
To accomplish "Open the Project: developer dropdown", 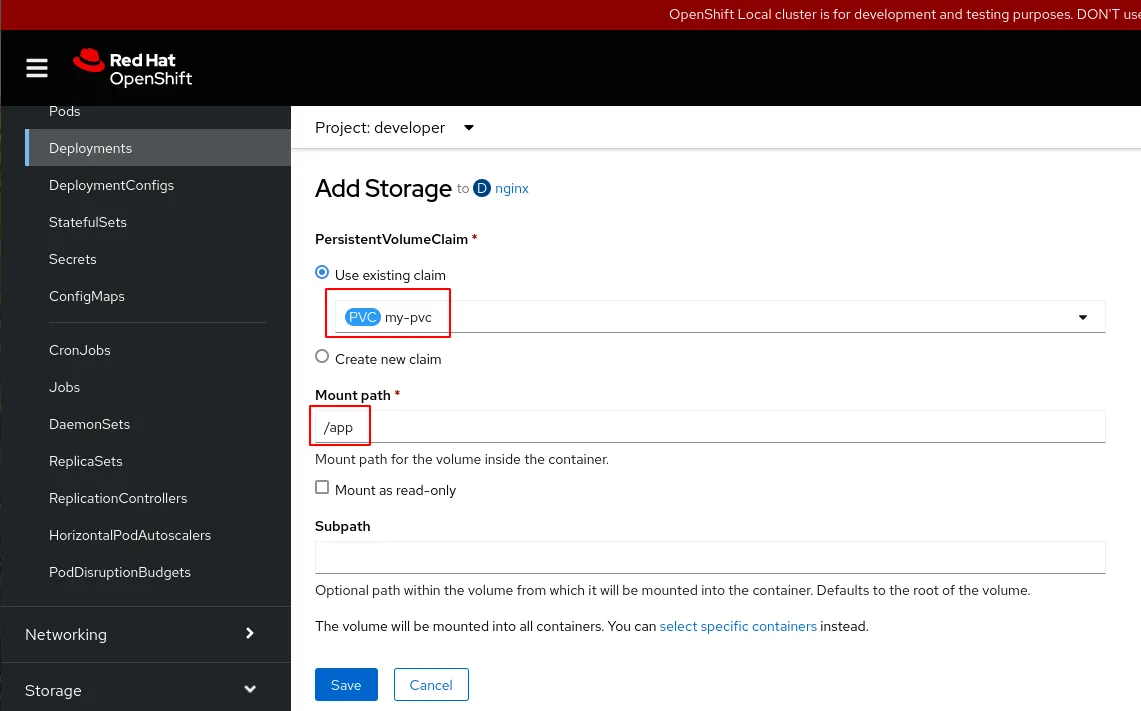I will point(395,128).
